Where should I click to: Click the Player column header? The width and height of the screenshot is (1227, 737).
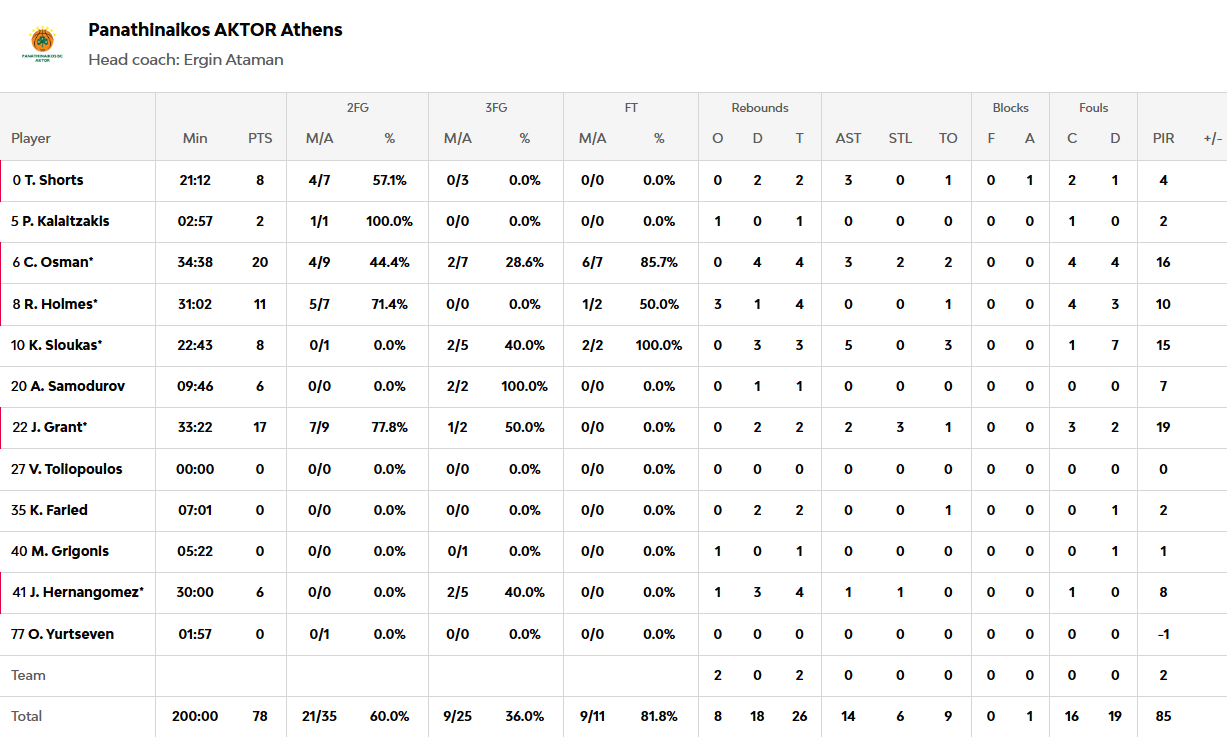tap(31, 139)
